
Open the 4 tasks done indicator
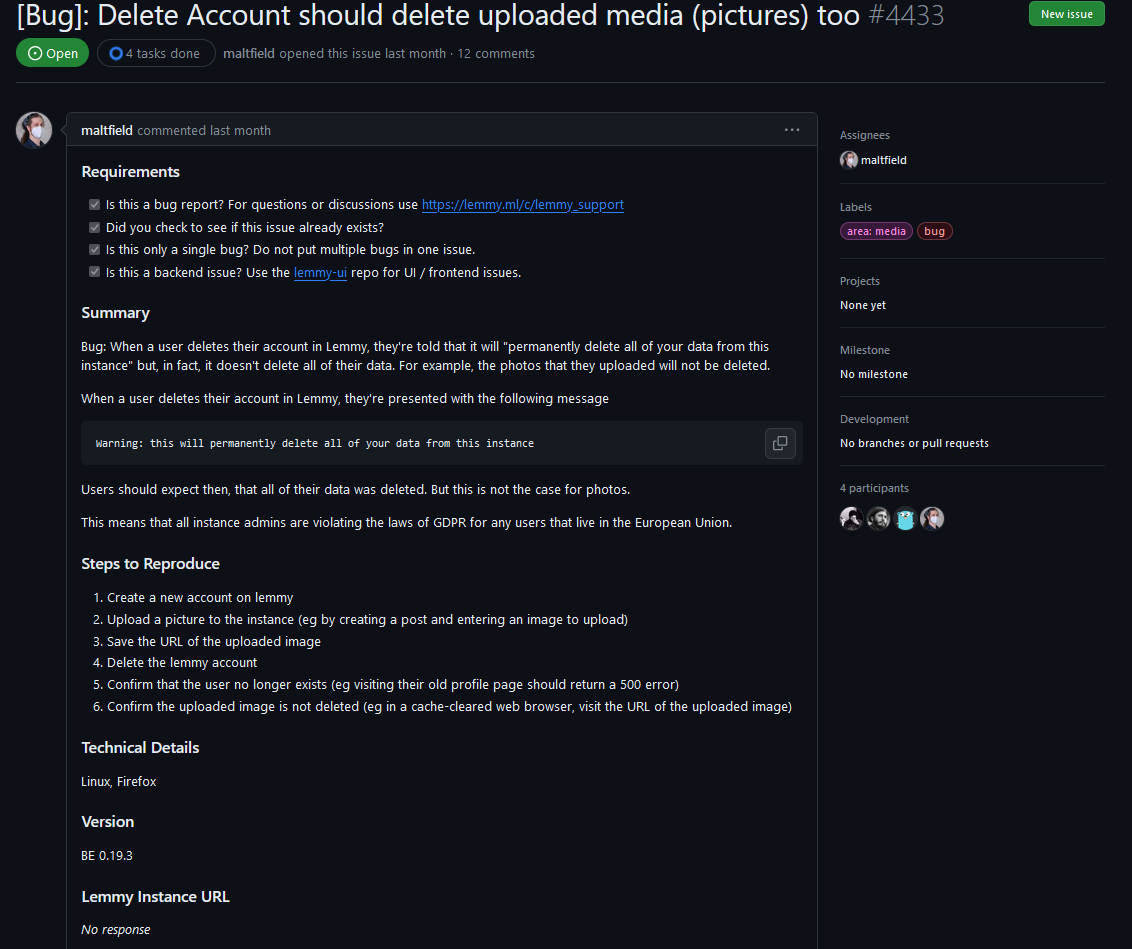(156, 53)
